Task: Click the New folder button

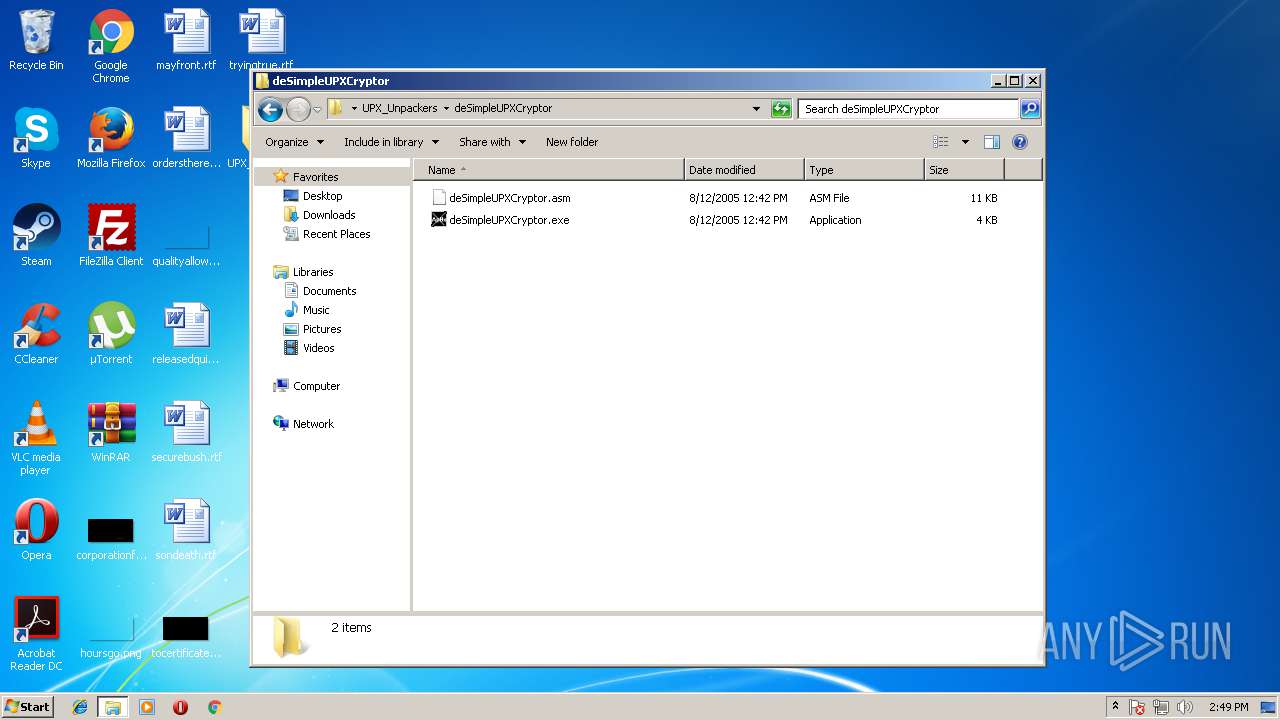Action: click(x=572, y=142)
